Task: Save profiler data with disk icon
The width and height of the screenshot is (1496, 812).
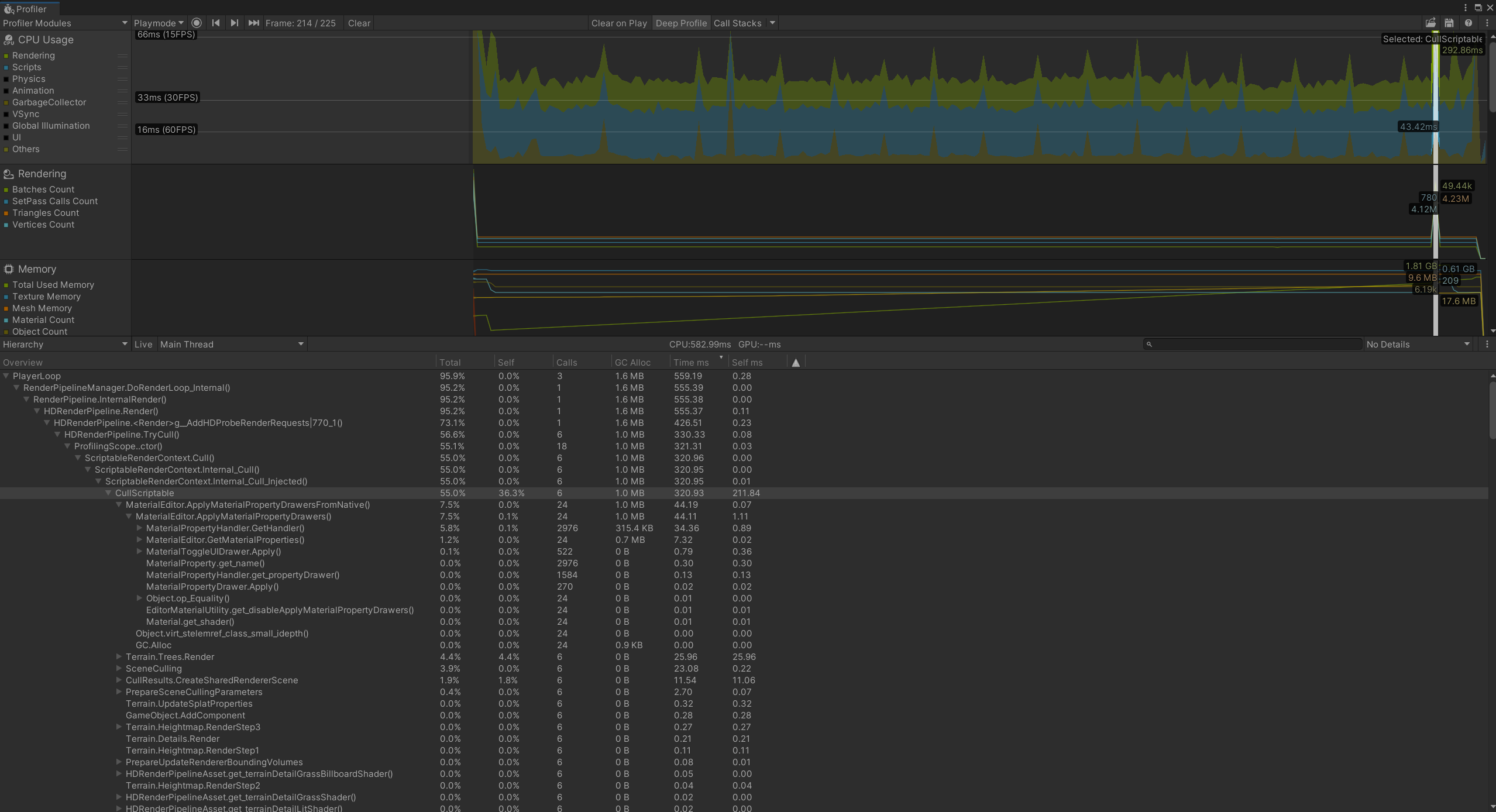Action: click(1449, 23)
